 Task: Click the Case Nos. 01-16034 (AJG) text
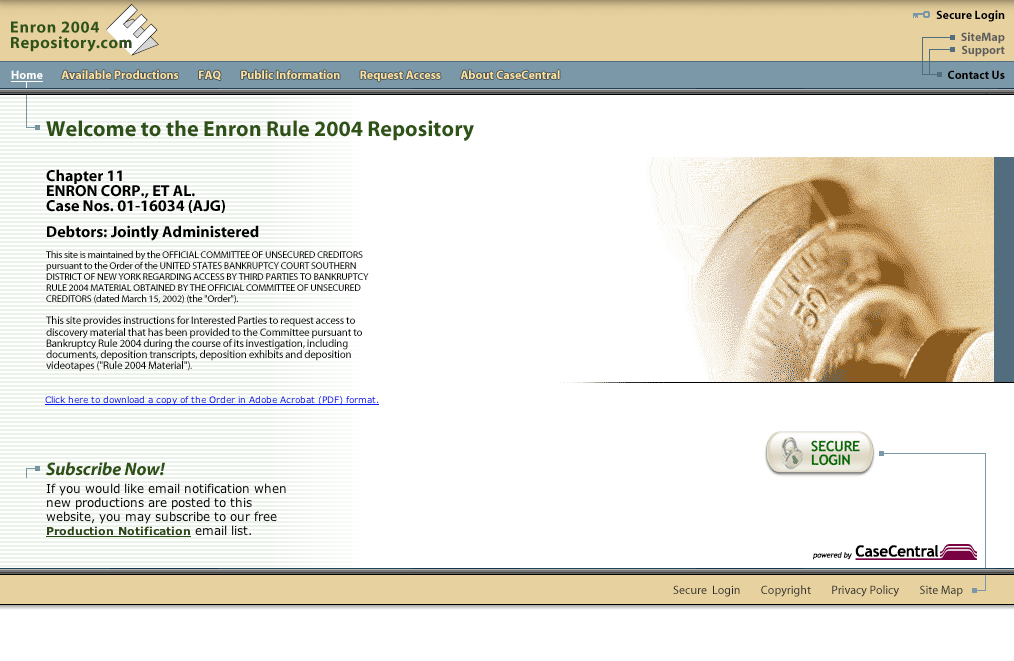(136, 206)
